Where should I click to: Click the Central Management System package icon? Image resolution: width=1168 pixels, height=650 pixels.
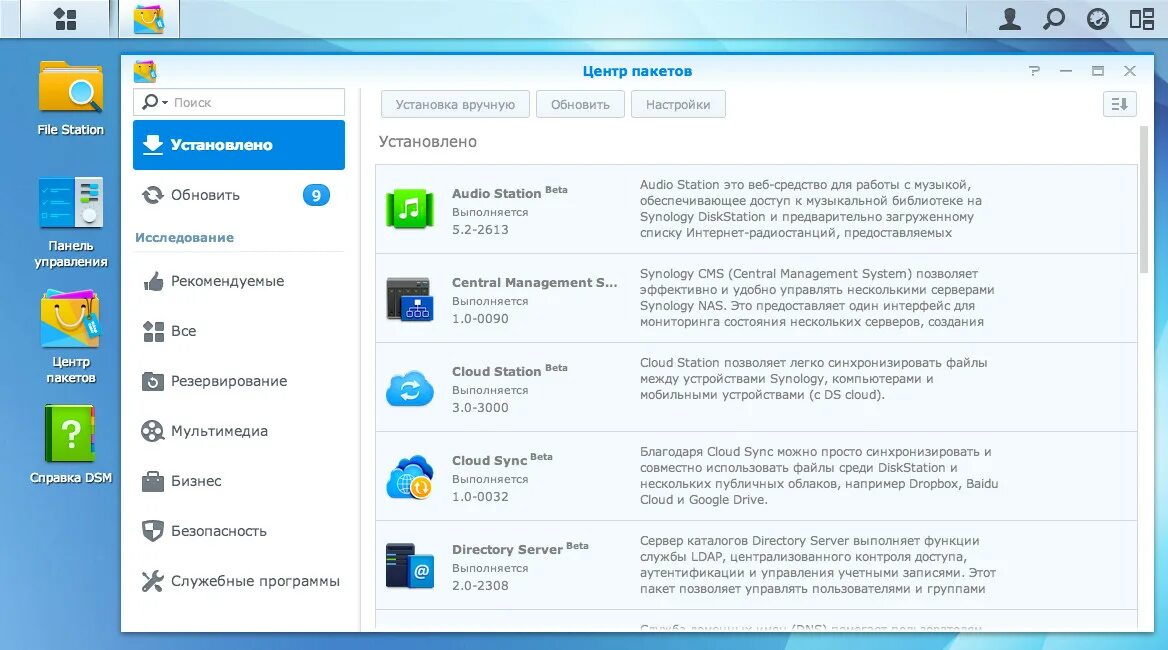[410, 299]
